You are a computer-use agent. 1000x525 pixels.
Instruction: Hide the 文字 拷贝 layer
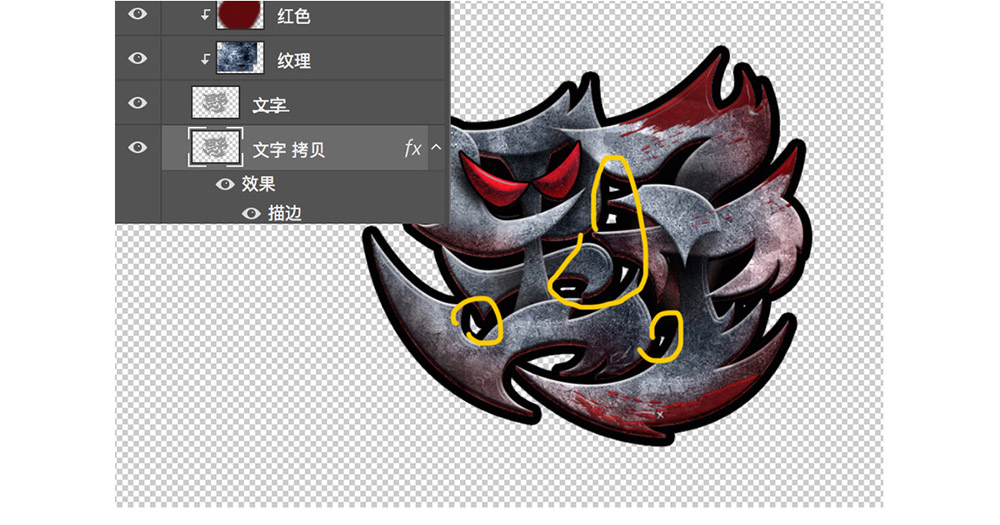(x=137, y=147)
